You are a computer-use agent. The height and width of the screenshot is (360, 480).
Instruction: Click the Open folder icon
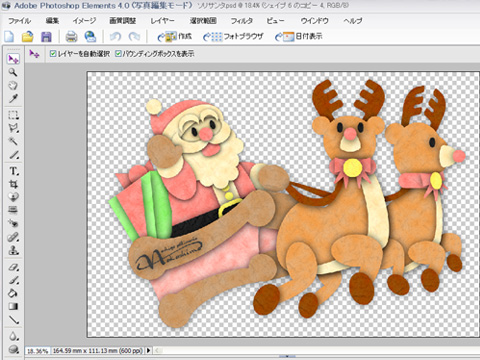[28, 36]
